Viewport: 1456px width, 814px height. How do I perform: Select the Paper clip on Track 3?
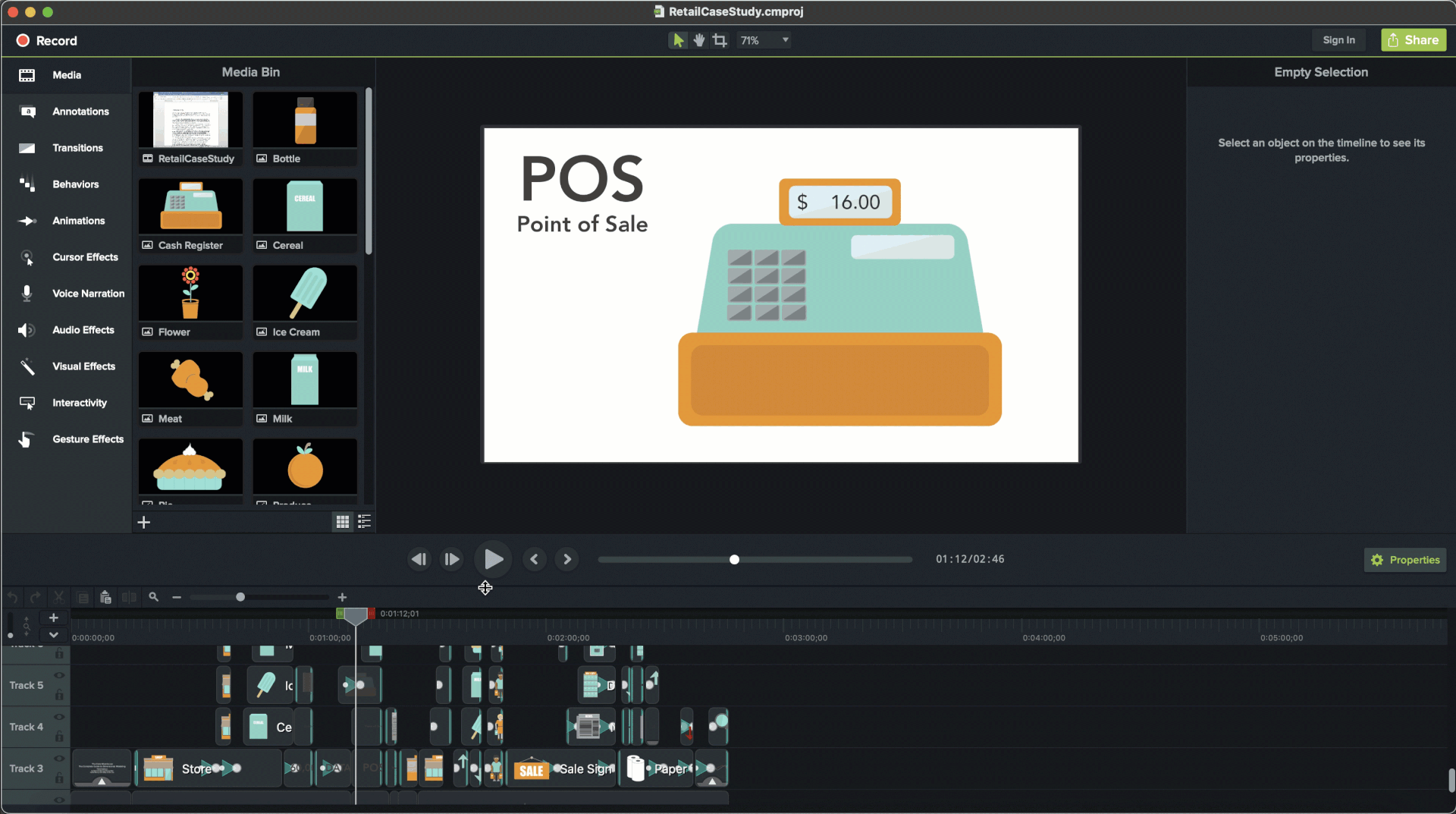pos(657,768)
